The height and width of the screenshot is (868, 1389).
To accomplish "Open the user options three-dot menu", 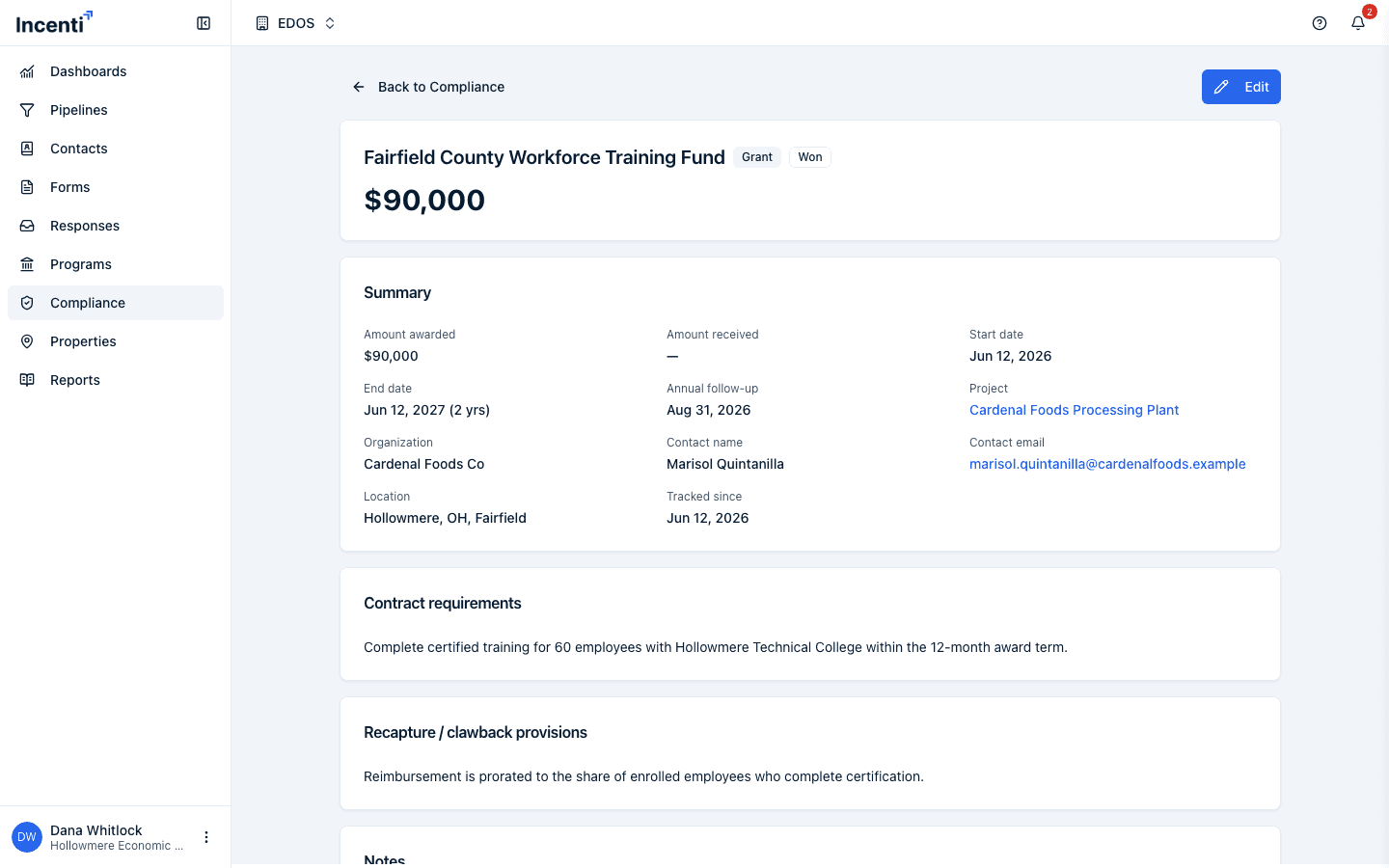I will coord(205,837).
